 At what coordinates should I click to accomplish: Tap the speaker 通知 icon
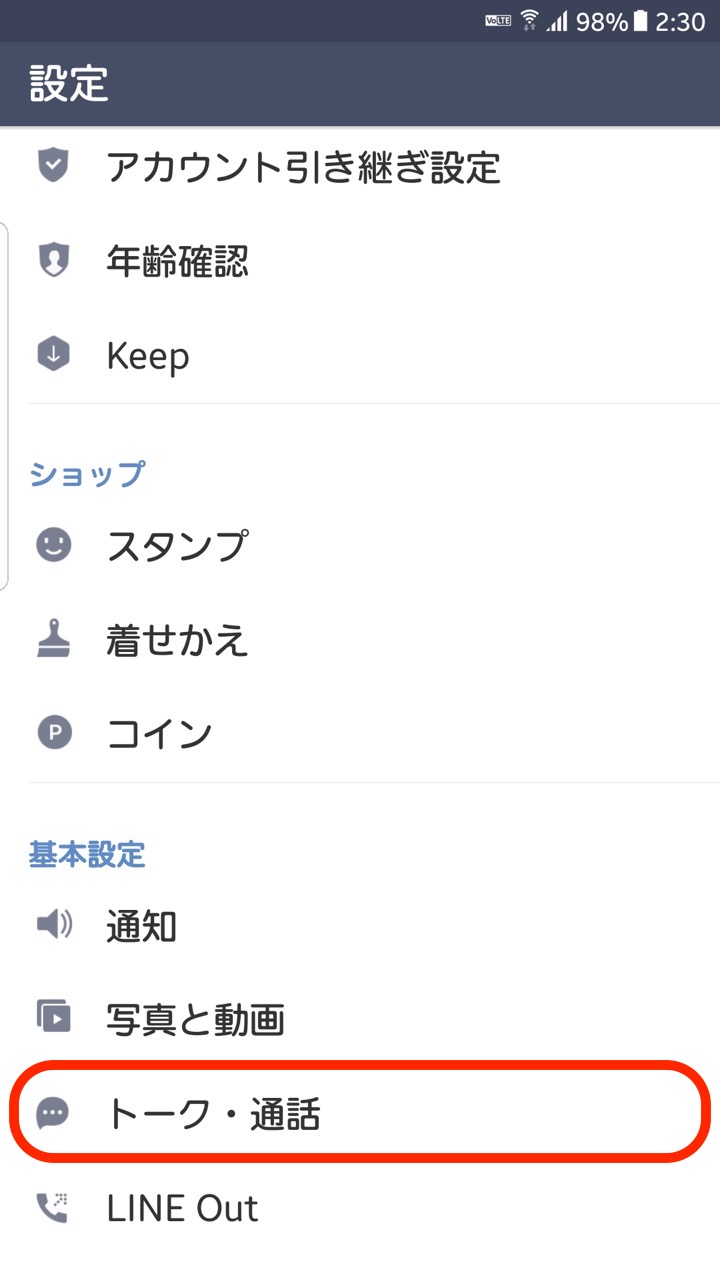pos(54,925)
